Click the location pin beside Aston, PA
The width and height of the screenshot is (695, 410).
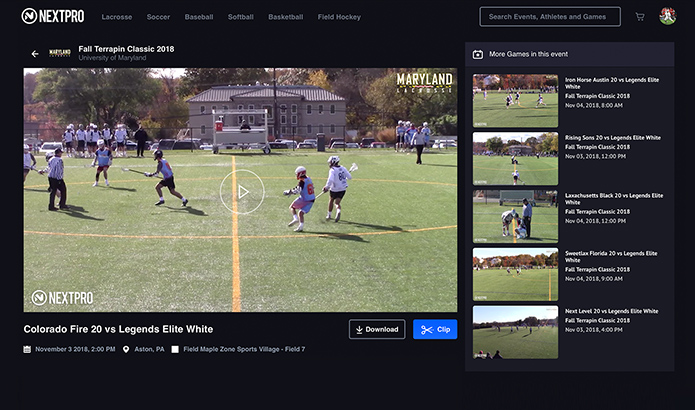126,349
